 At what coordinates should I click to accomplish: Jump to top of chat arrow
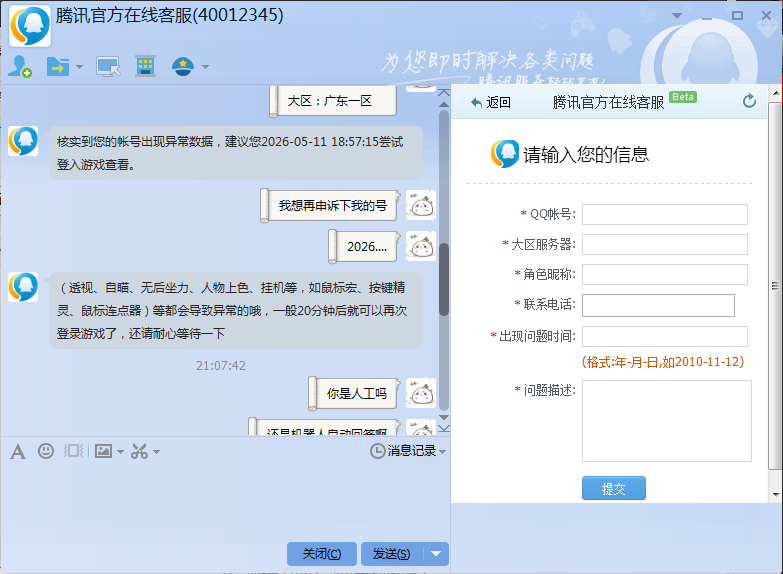443,92
